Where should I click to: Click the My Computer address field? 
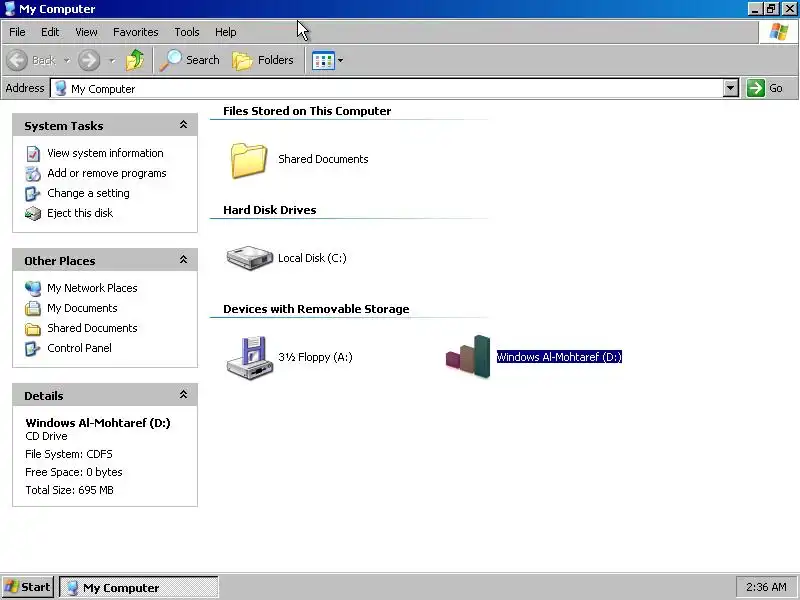(386, 88)
